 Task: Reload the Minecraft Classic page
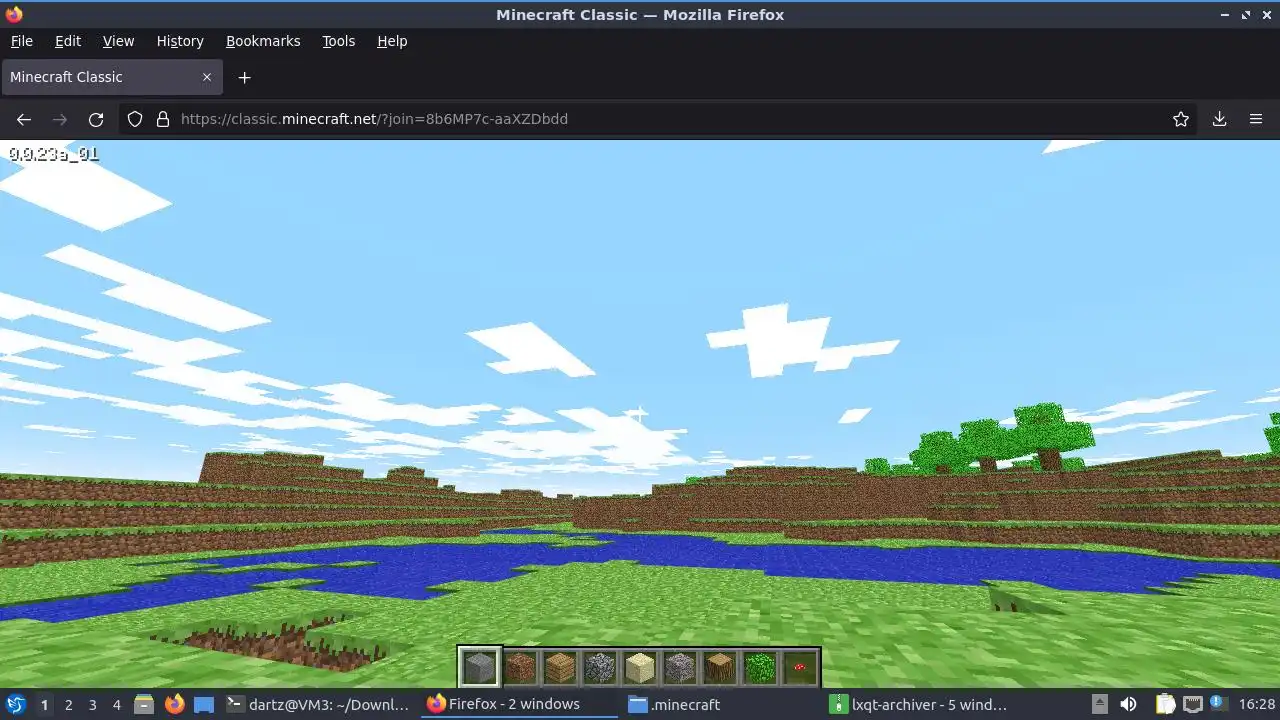[96, 119]
